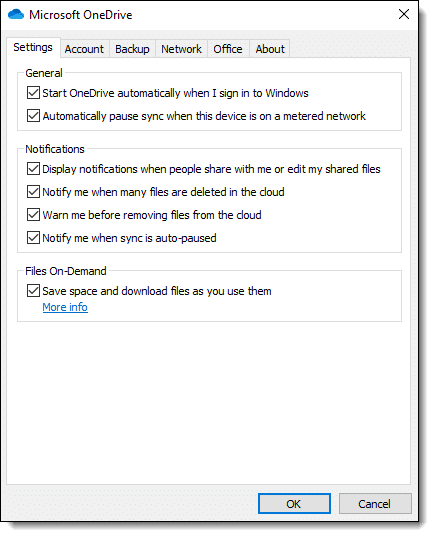Open the Backup tab
The height and width of the screenshot is (537, 434).
coord(132,49)
